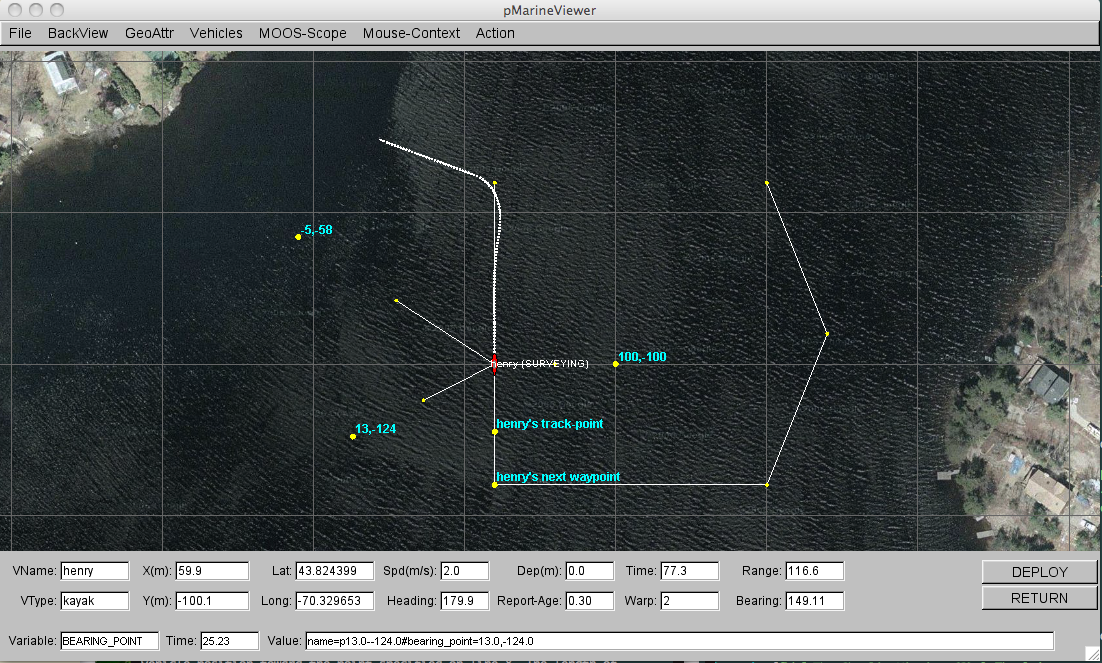Click henry's track-point marker
The width and height of the screenshot is (1102, 663).
tap(495, 432)
